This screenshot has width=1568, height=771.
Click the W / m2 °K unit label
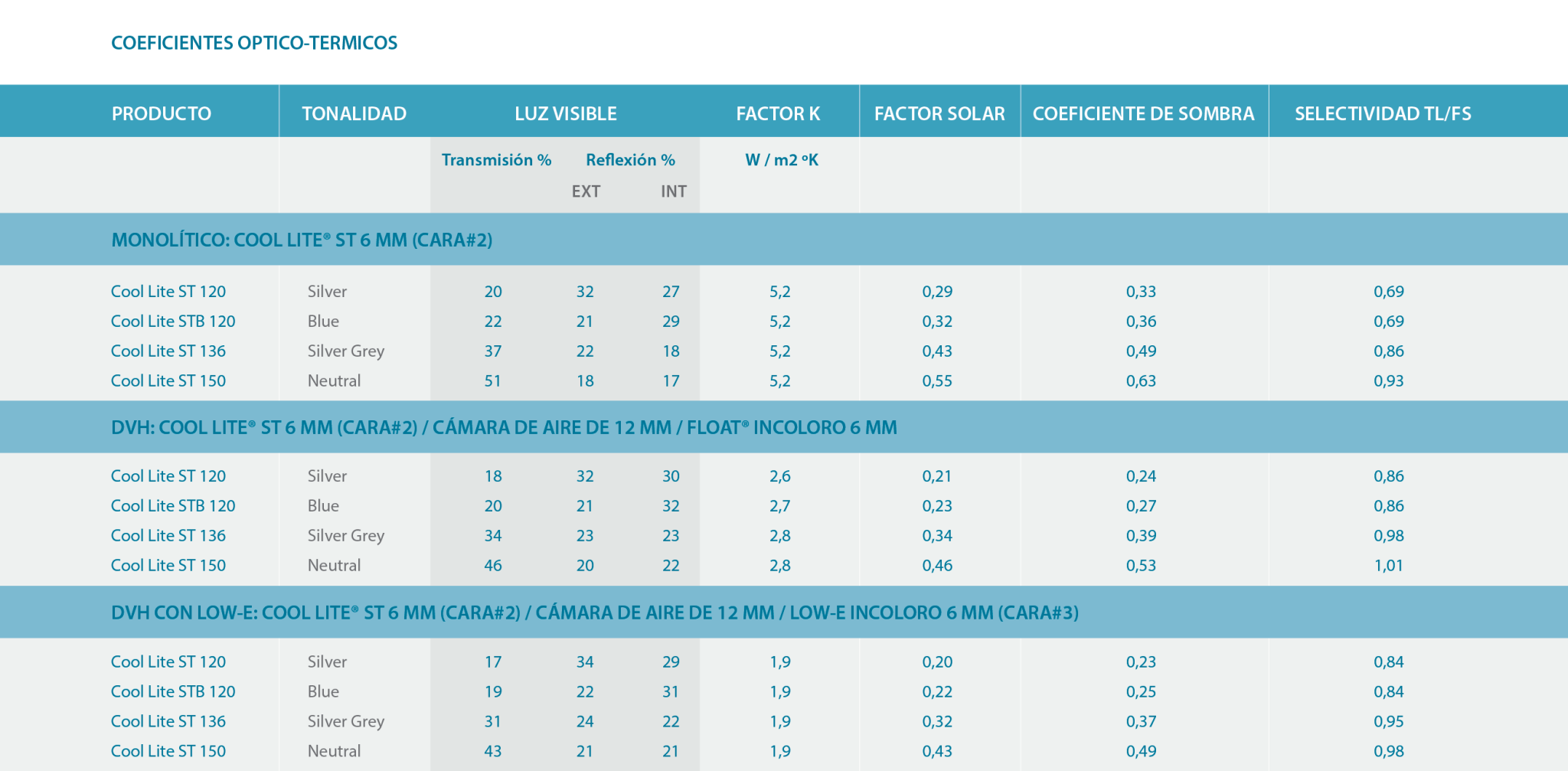782,160
